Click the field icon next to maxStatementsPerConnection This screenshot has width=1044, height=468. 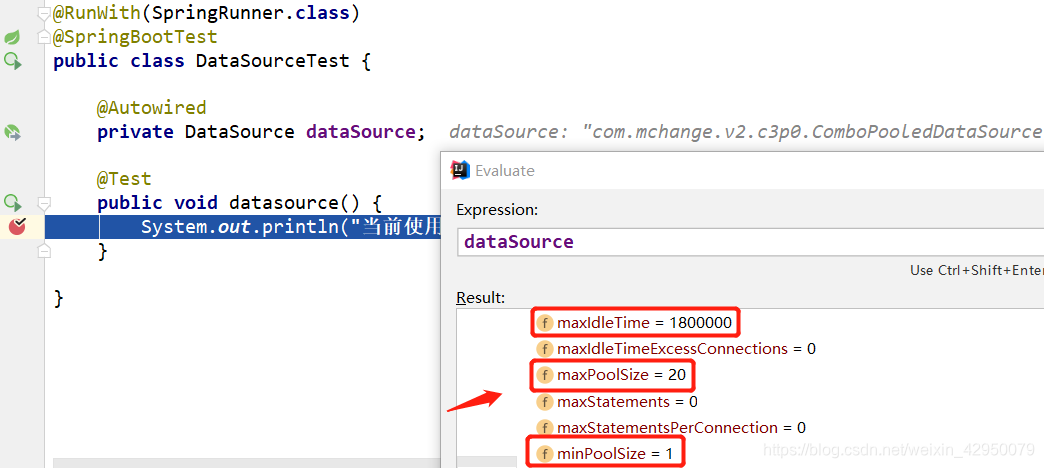click(545, 427)
